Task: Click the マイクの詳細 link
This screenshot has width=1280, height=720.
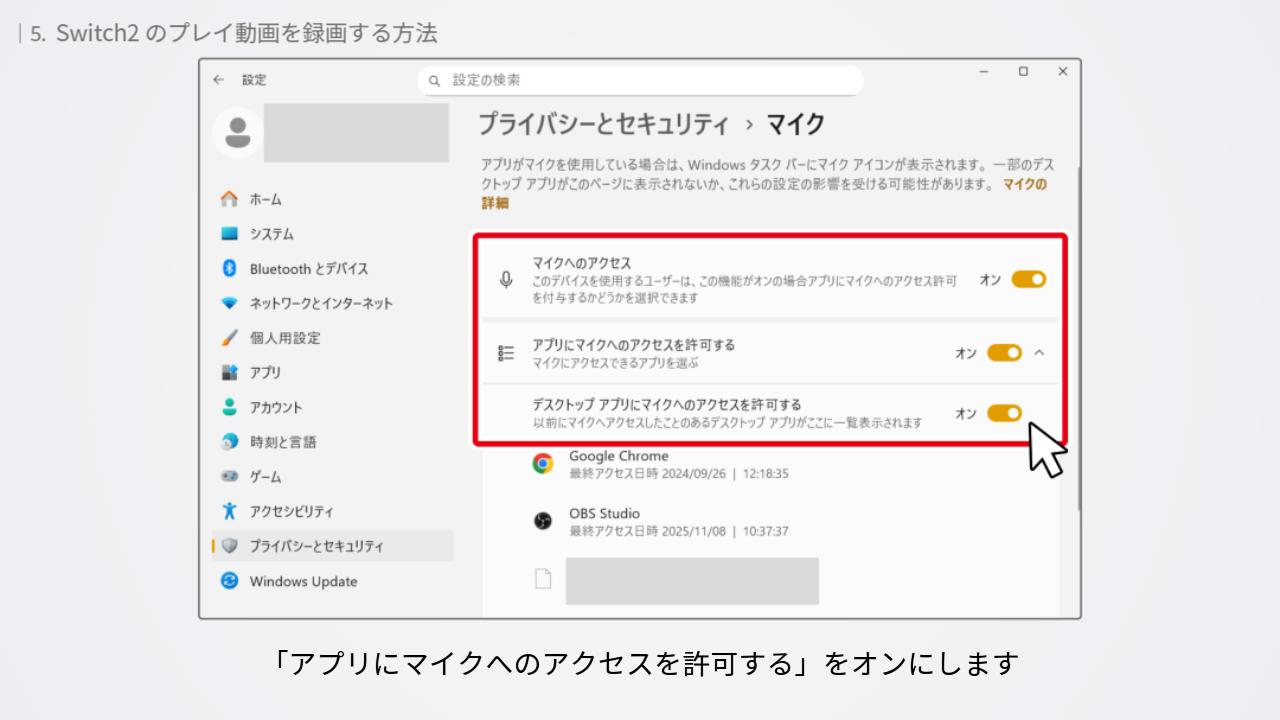Action: point(1024,185)
